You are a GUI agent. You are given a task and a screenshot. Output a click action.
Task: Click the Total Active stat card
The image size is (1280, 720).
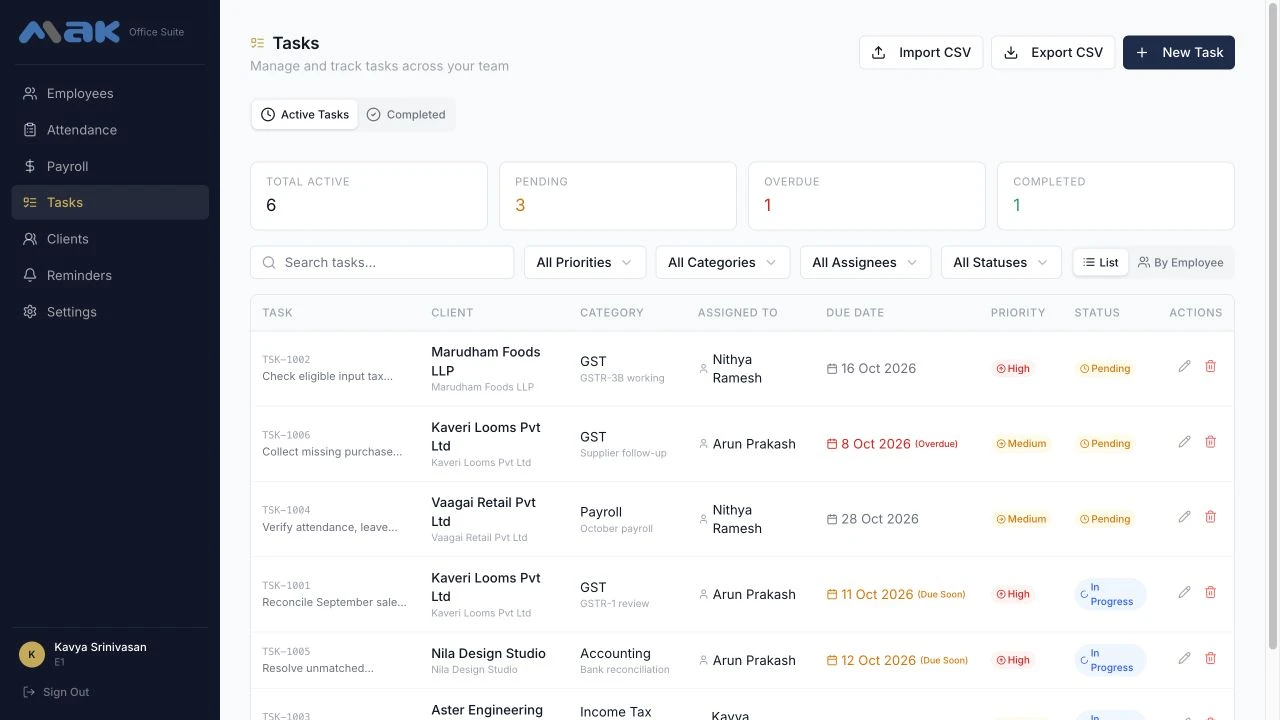point(369,196)
